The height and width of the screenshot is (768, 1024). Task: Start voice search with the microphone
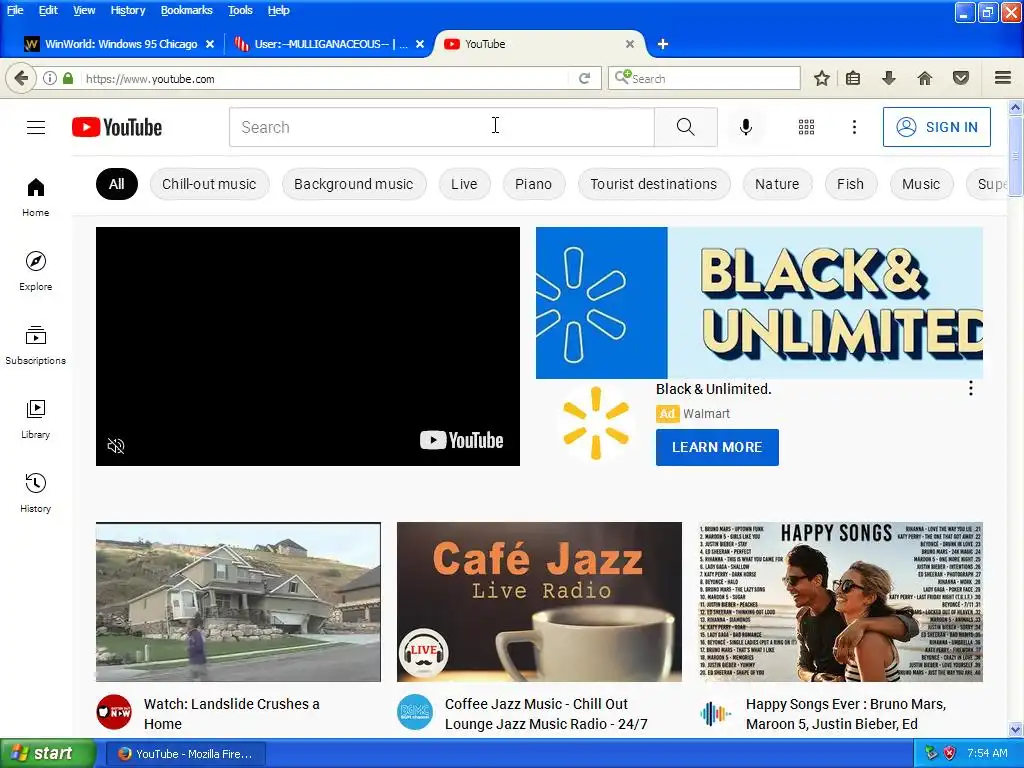click(x=746, y=127)
